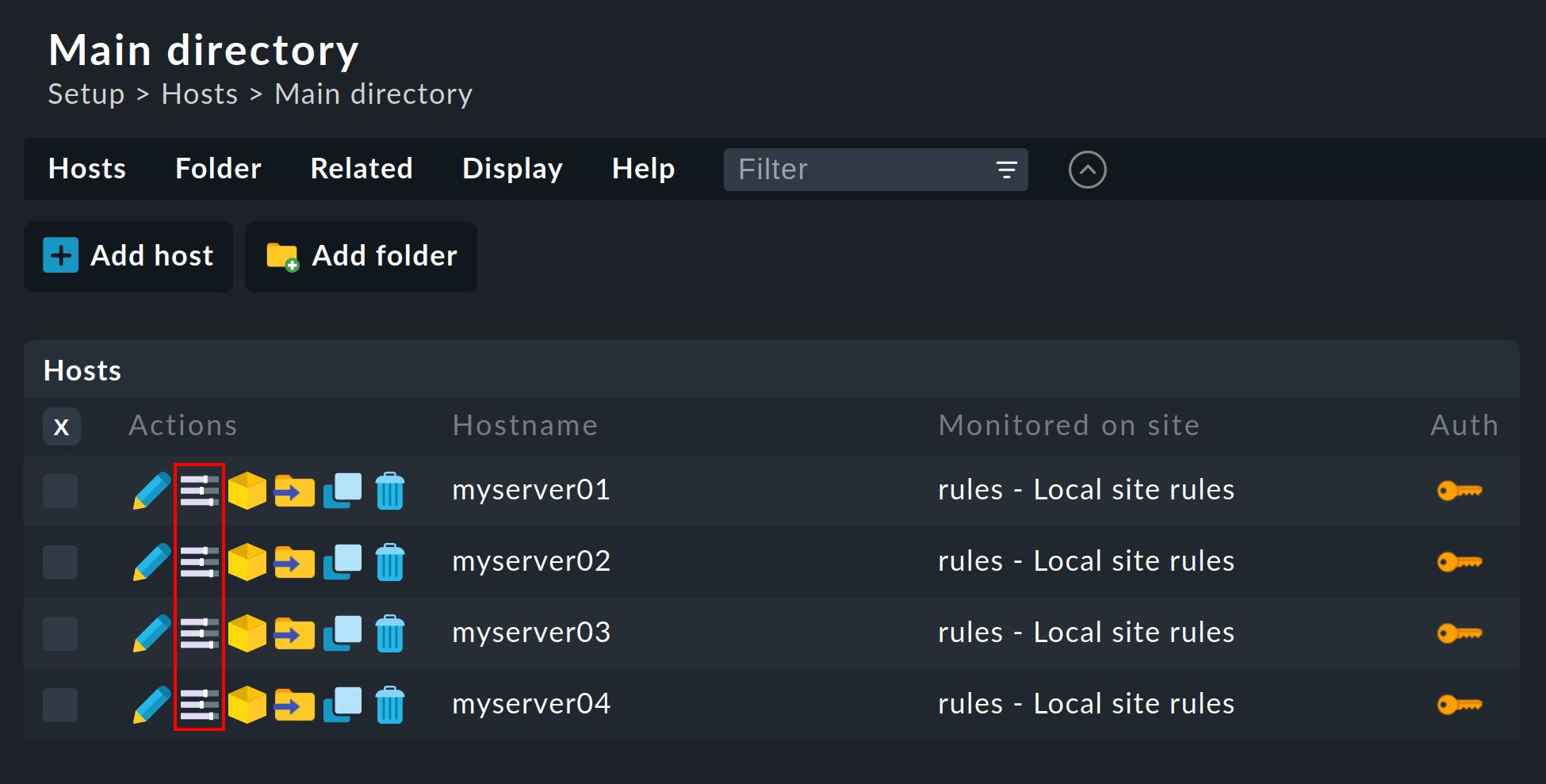Select the checkbox for the myserver01 row

(x=60, y=491)
